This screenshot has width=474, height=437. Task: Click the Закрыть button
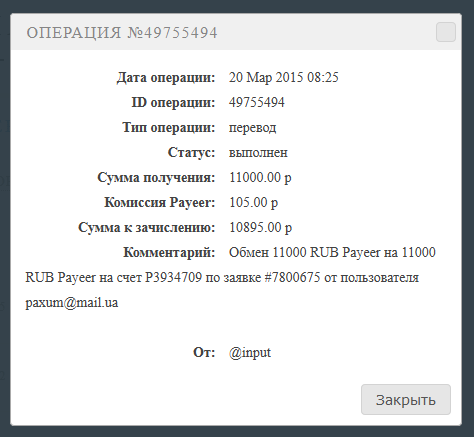[x=406, y=399]
